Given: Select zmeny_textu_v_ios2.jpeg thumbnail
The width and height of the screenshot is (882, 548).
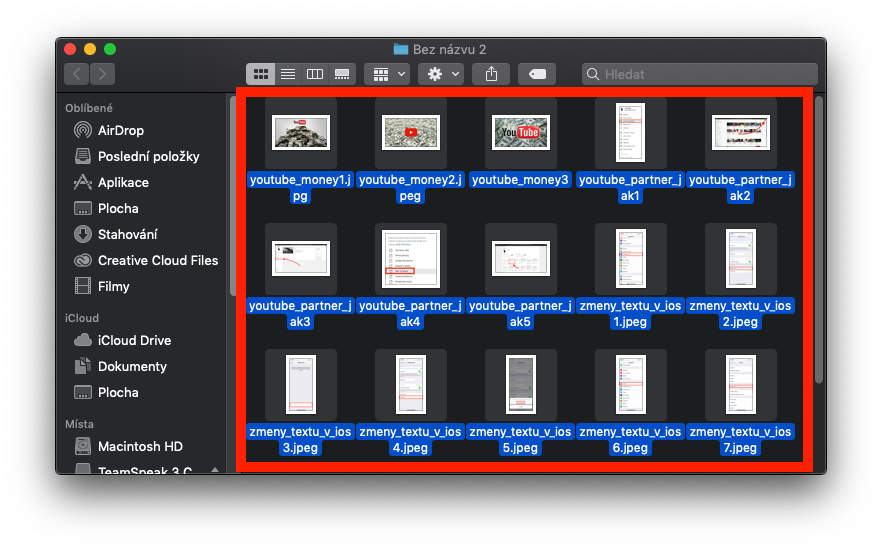Looking at the screenshot, I should point(741,259).
